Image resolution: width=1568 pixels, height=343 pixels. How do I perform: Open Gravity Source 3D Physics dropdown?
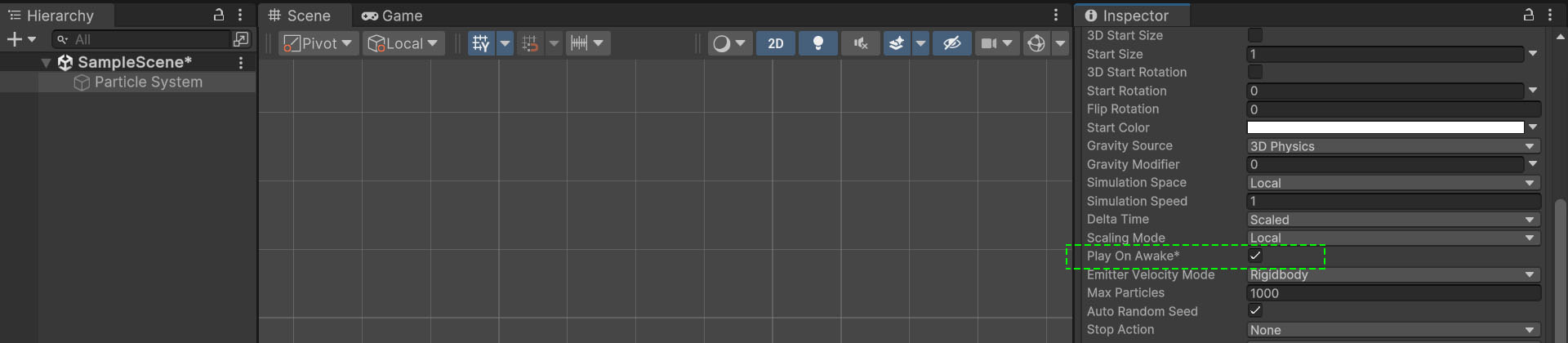pyautogui.click(x=1393, y=146)
